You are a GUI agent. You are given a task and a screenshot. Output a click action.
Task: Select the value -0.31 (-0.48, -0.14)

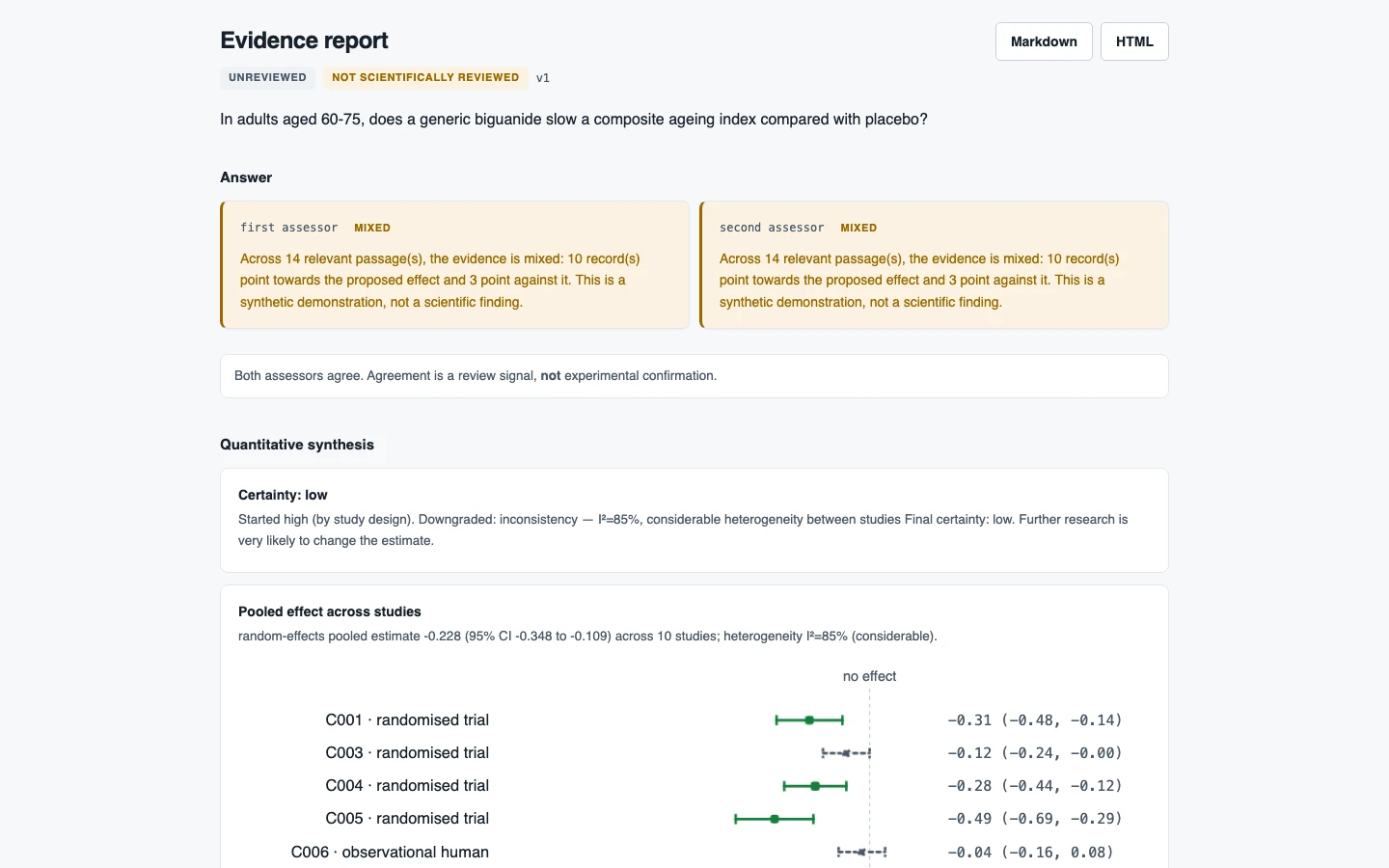tap(1035, 720)
